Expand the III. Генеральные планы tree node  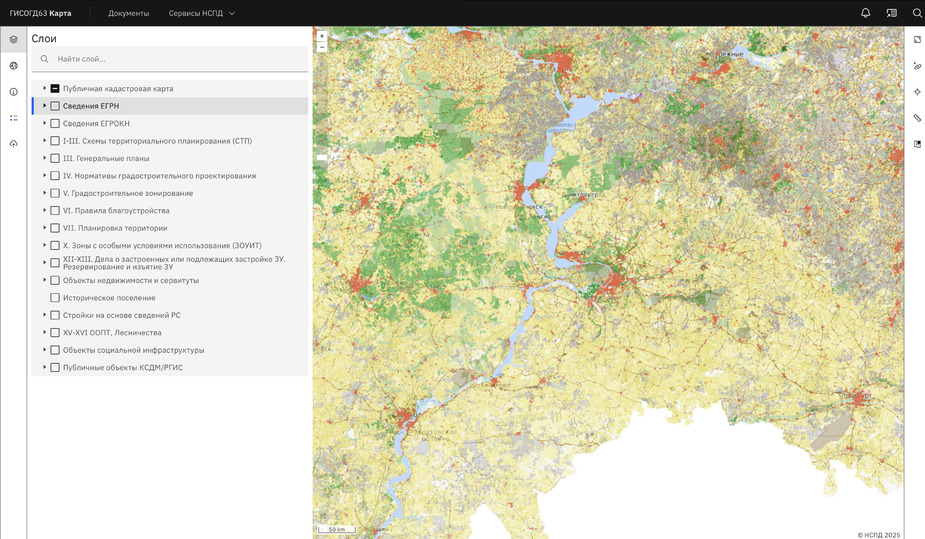(x=45, y=158)
